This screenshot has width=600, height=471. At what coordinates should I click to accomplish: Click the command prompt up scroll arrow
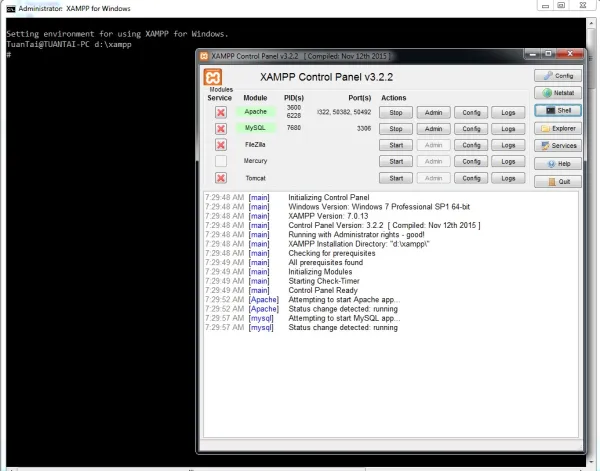point(591,23)
